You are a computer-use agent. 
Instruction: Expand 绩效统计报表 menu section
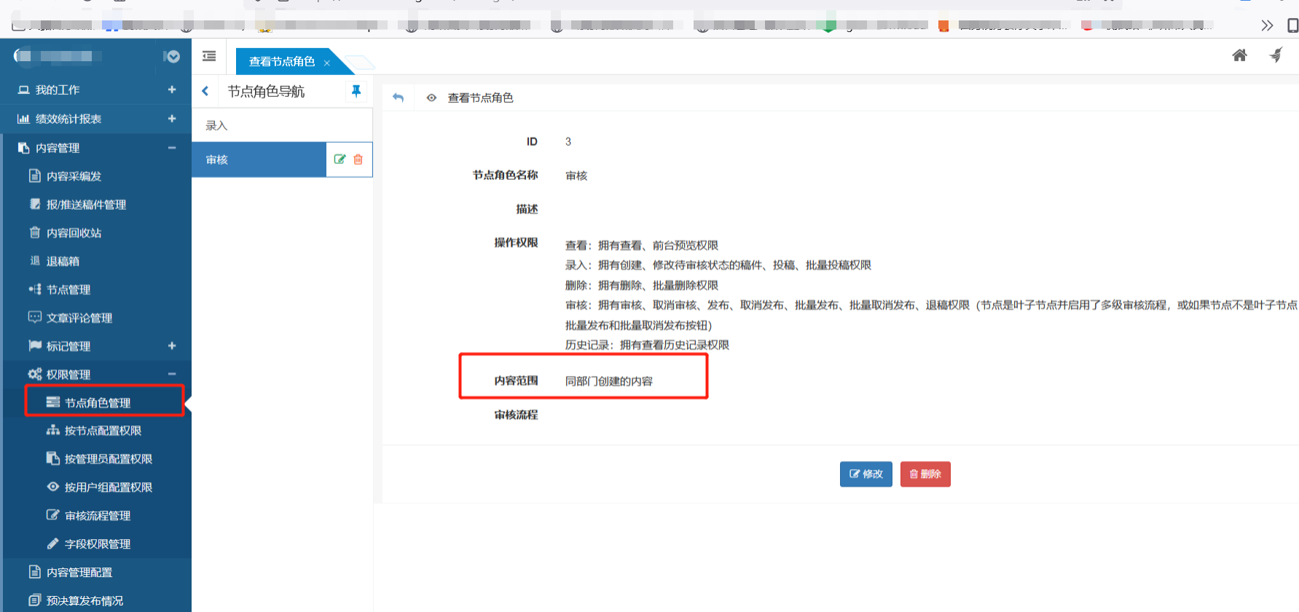click(x=171, y=119)
